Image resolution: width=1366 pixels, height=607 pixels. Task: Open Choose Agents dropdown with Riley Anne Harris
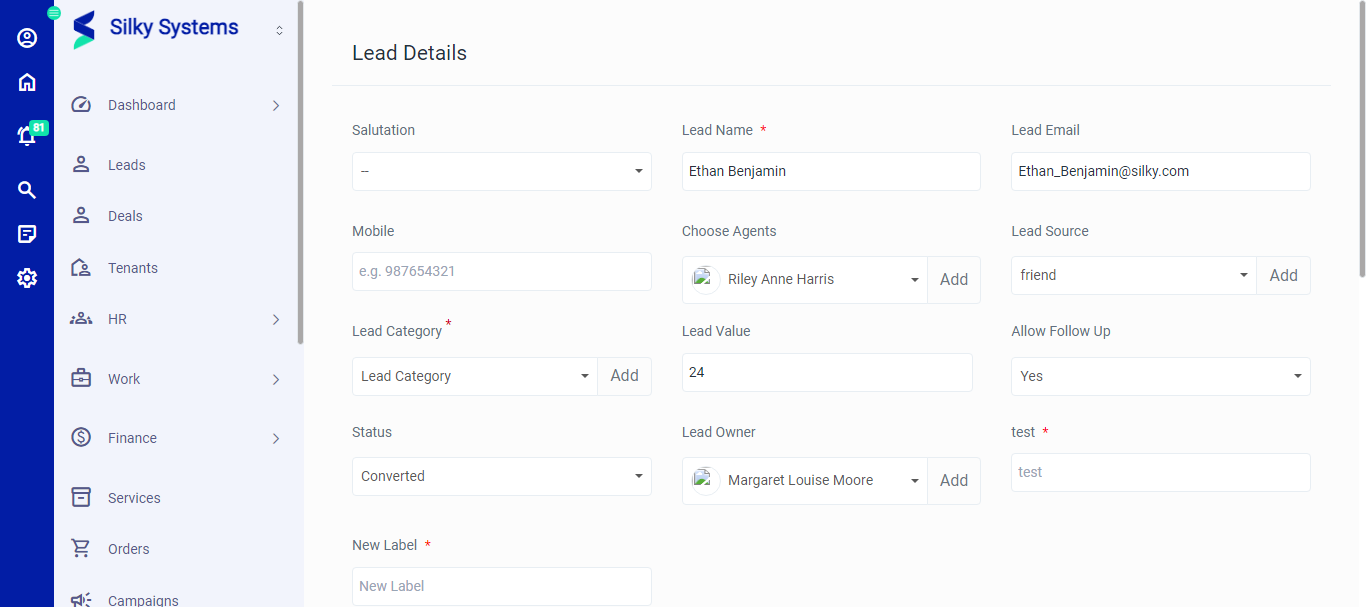805,280
